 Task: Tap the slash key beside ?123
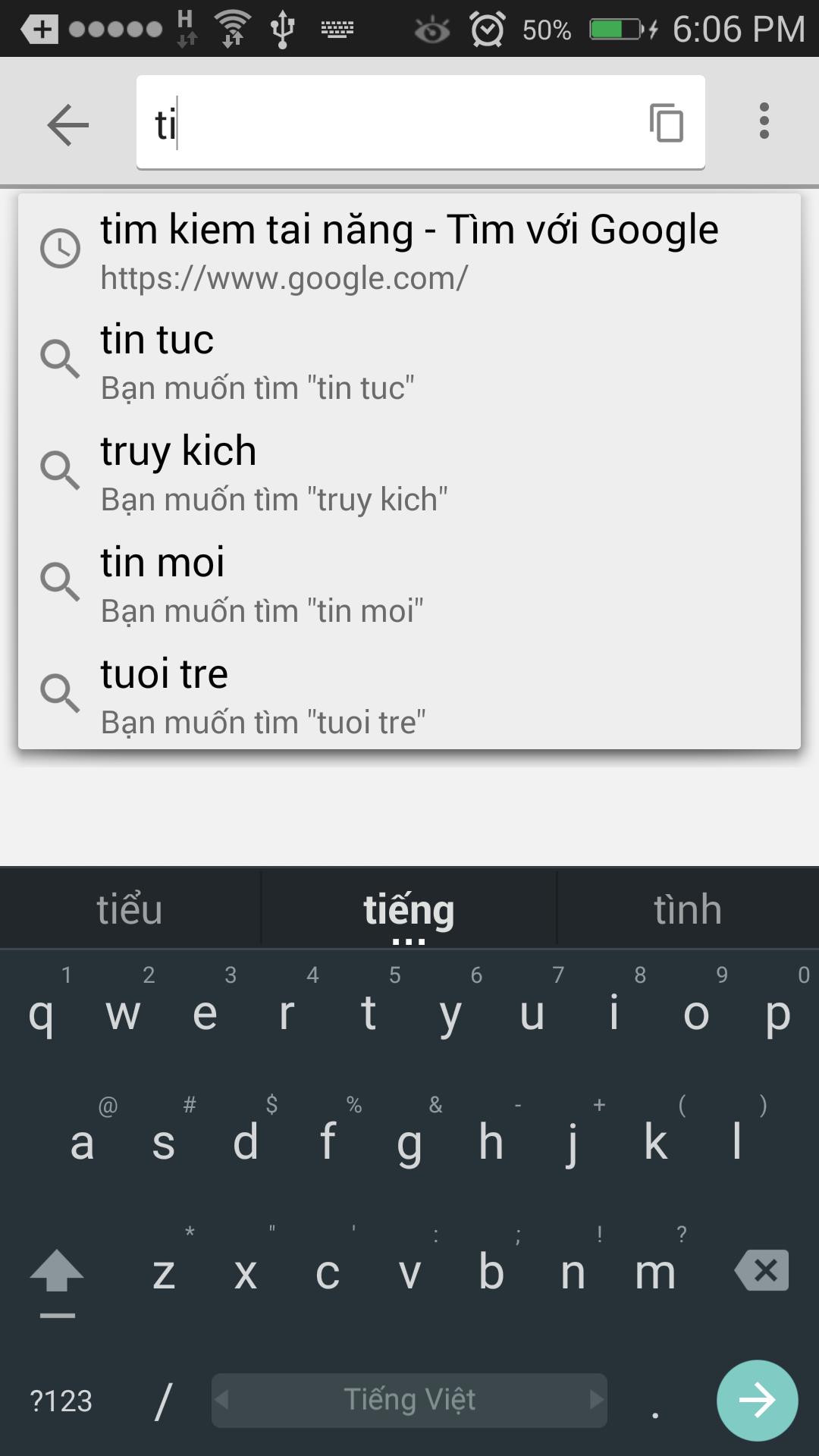tap(162, 1399)
